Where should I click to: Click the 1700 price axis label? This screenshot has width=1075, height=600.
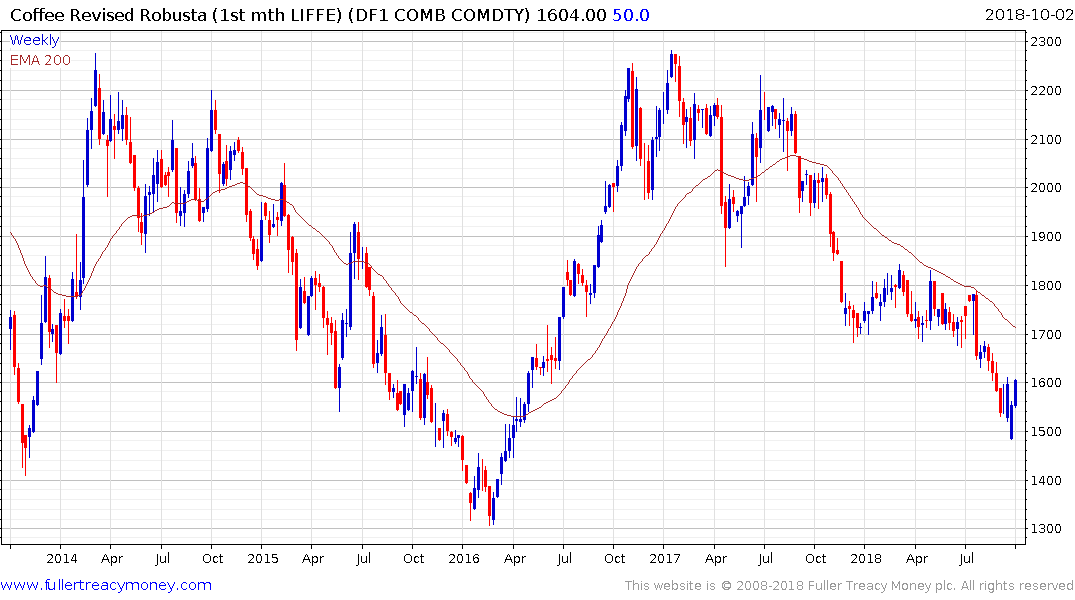(x=1046, y=335)
